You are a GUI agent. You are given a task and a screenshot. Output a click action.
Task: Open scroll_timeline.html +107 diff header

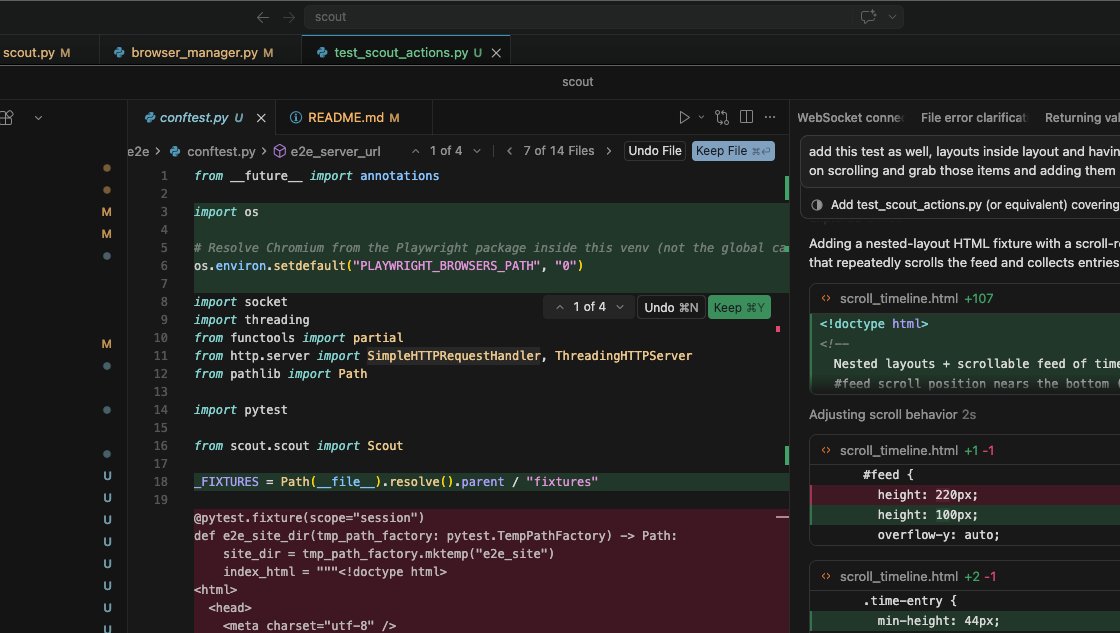coord(965,299)
